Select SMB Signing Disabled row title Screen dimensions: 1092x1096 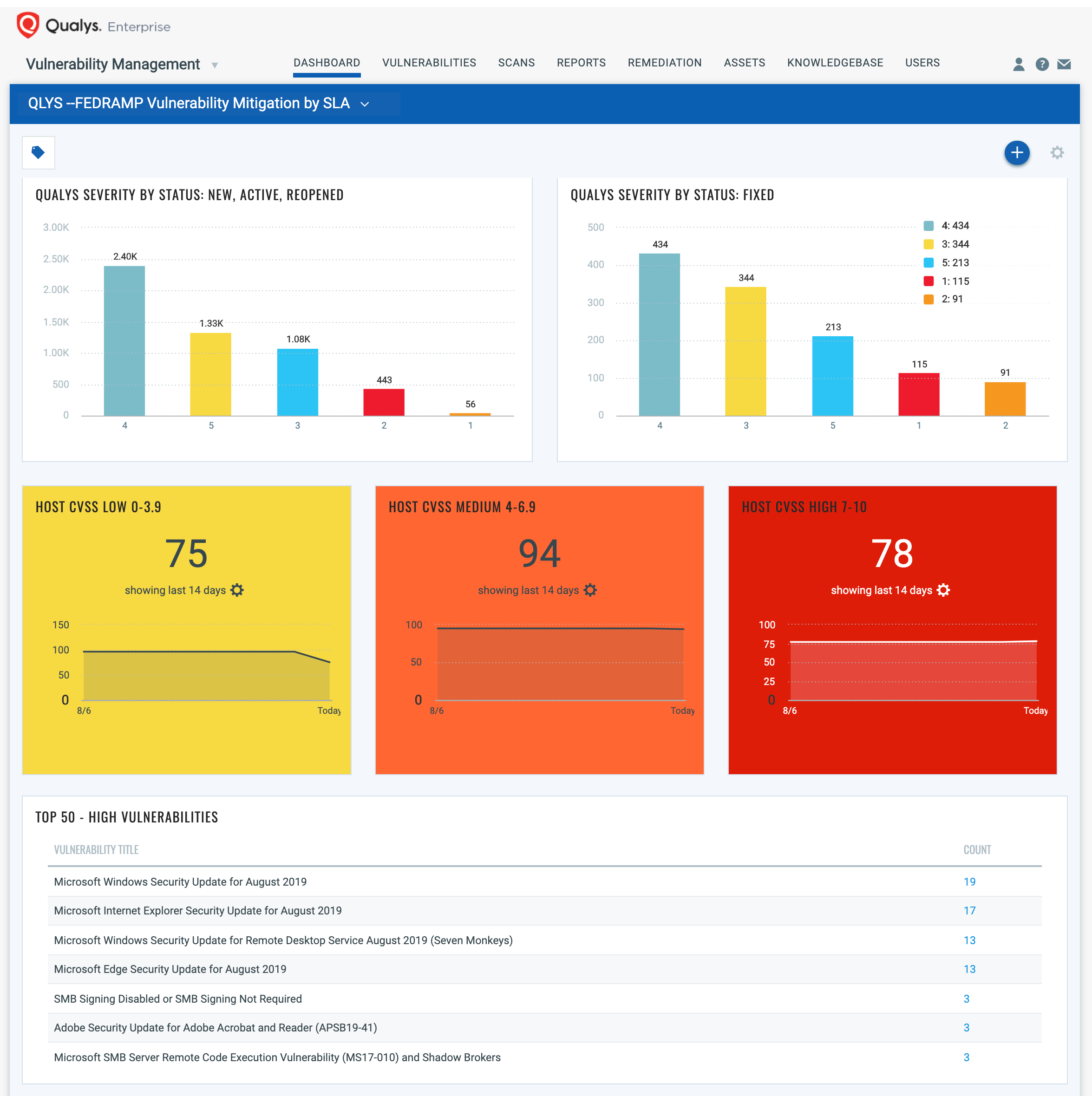click(177, 998)
